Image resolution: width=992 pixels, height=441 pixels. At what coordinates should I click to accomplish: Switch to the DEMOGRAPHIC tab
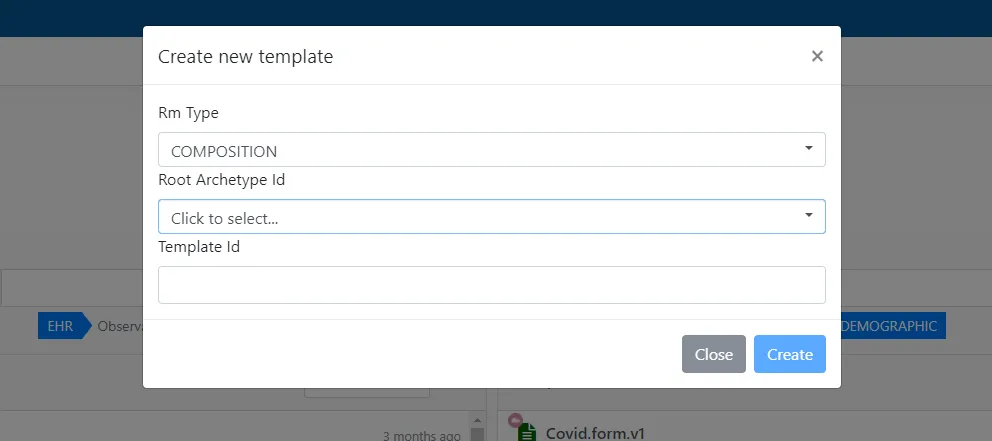coord(892,326)
